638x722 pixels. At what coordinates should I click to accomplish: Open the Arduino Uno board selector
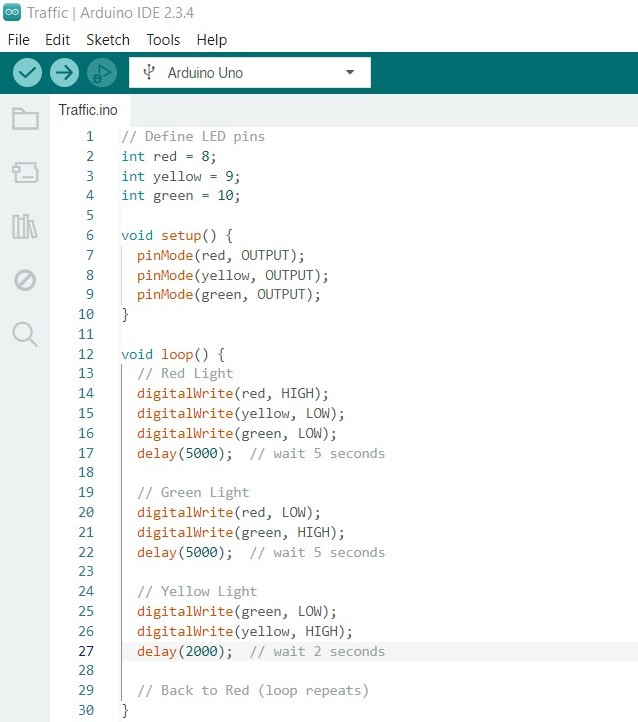coord(249,72)
